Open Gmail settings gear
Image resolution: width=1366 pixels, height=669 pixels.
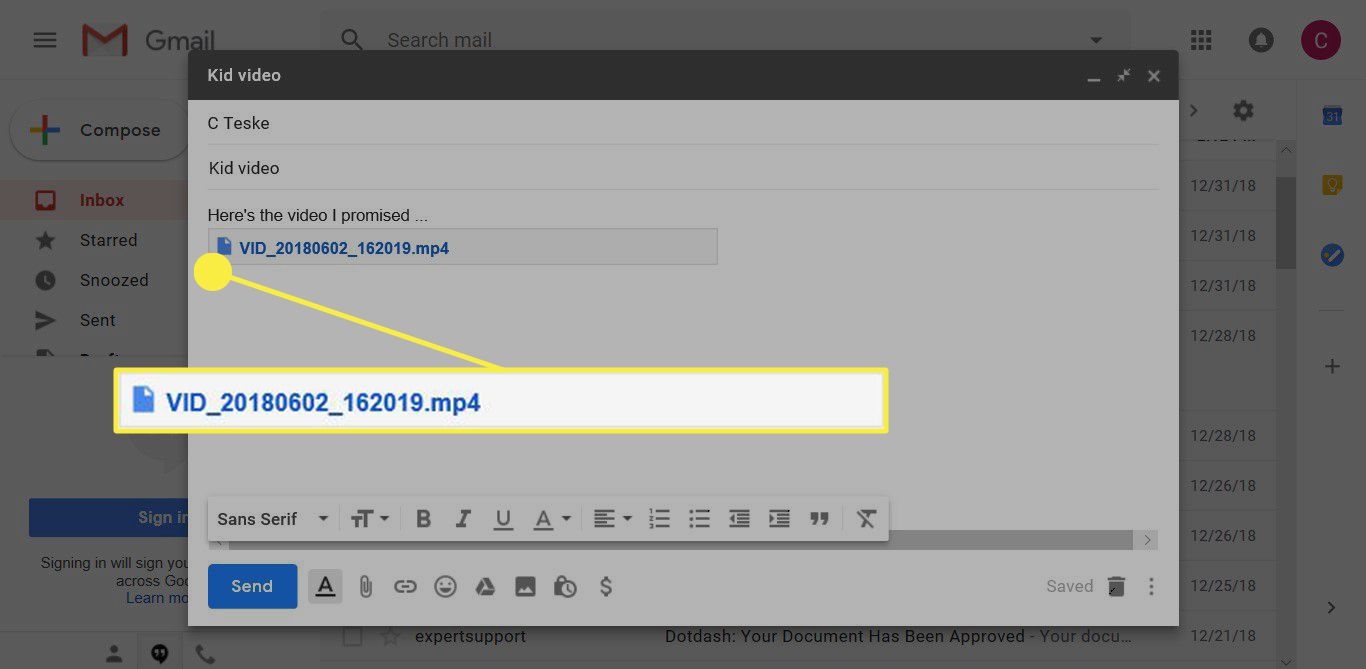pyautogui.click(x=1243, y=110)
